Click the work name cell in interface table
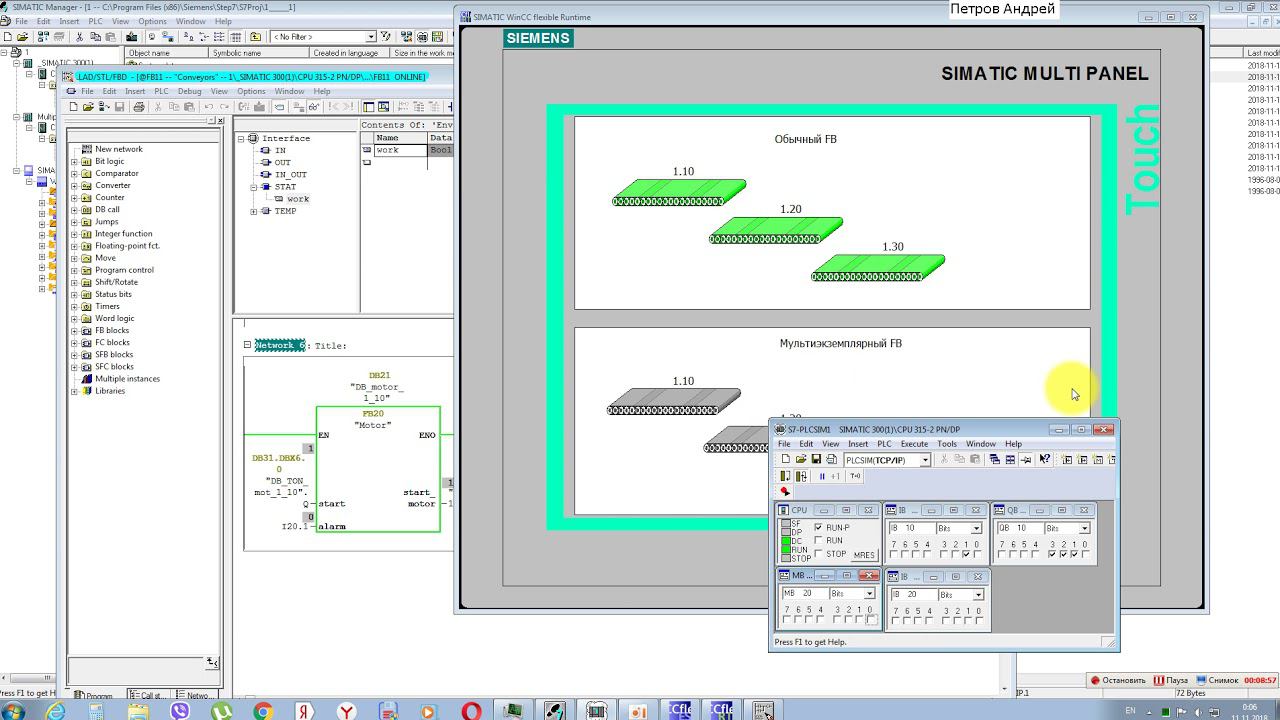The height and width of the screenshot is (720, 1280). point(400,150)
